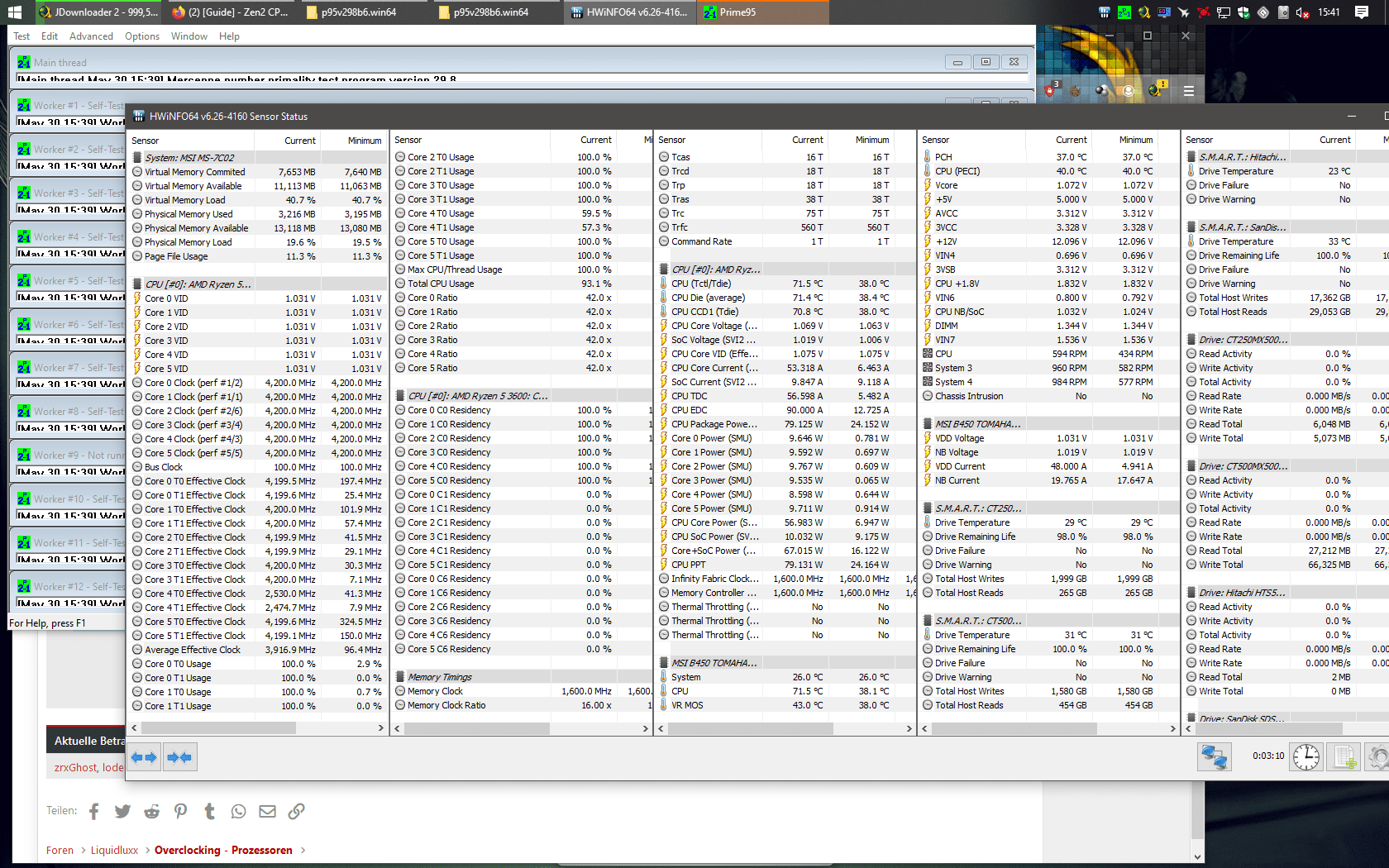Viewport: 1389px width, 868px height.
Task: Open the Options menu in Prime95
Action: pos(142,36)
